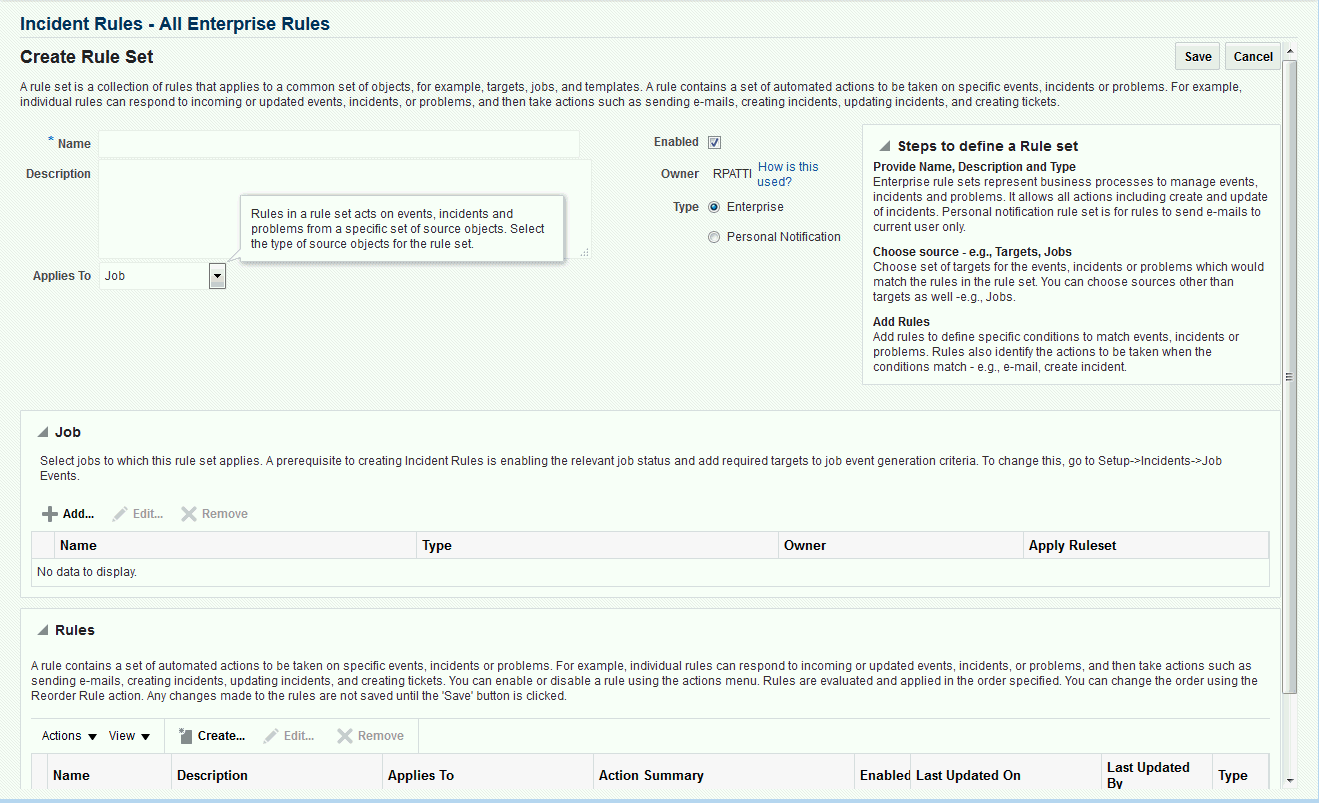This screenshot has width=1319, height=803.
Task: Save the rule set
Action: [x=1198, y=56]
